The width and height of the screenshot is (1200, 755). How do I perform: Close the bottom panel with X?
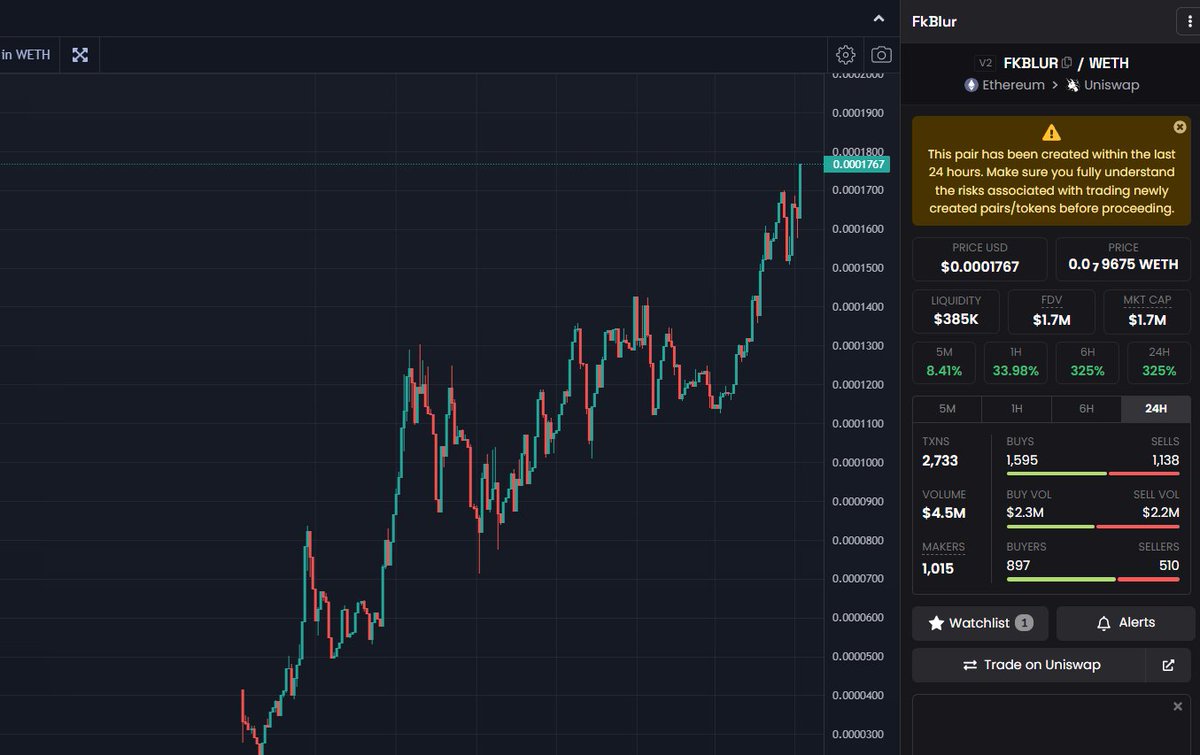(x=1177, y=706)
